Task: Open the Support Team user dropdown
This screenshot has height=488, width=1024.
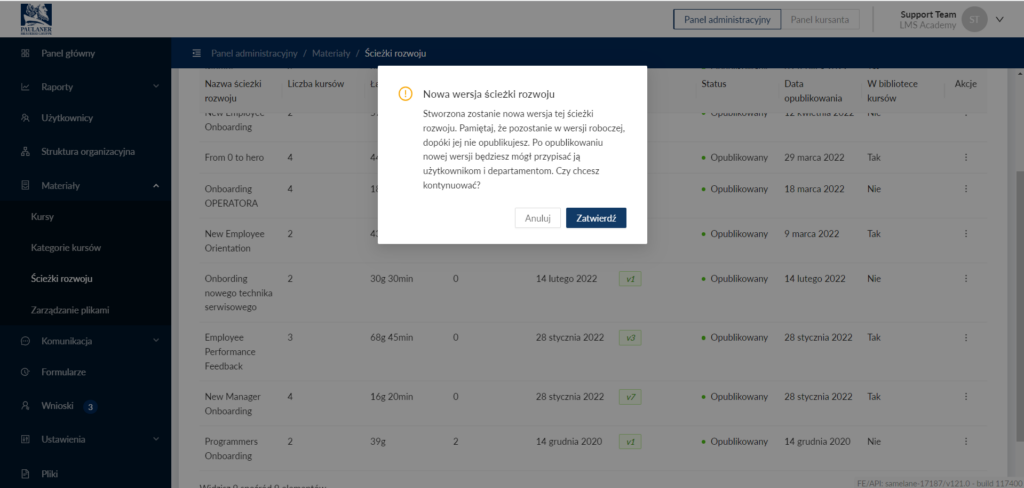Action: 1000,19
